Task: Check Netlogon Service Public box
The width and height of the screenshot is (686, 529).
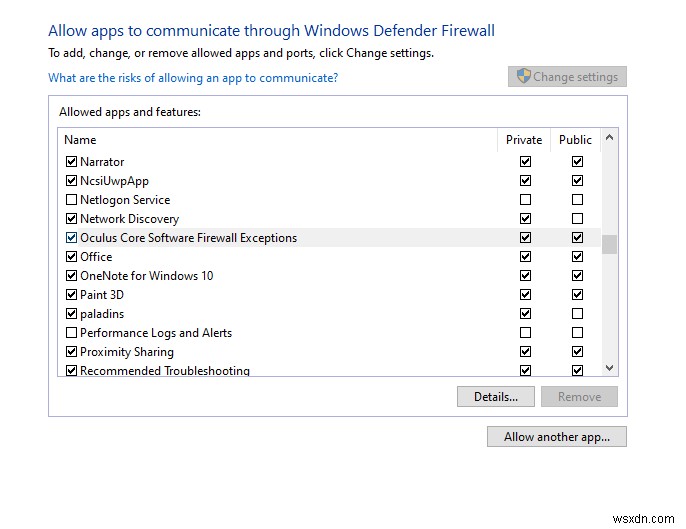Action: coord(578,200)
